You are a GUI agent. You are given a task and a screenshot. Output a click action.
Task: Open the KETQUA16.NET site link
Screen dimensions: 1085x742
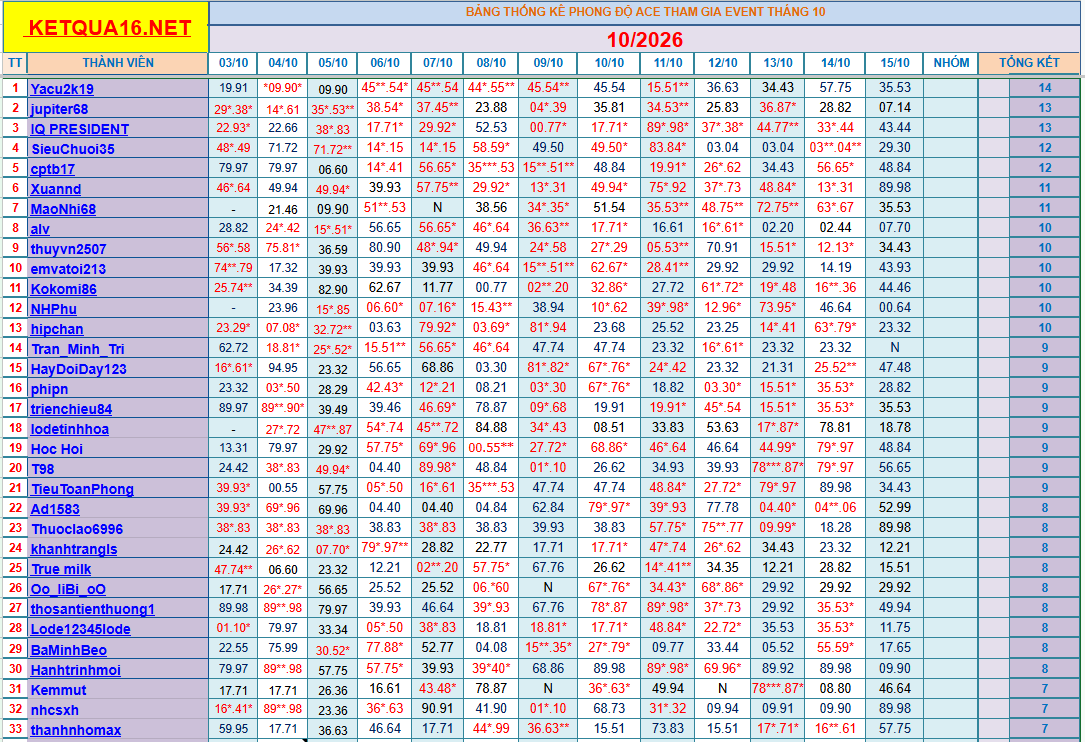point(109,28)
